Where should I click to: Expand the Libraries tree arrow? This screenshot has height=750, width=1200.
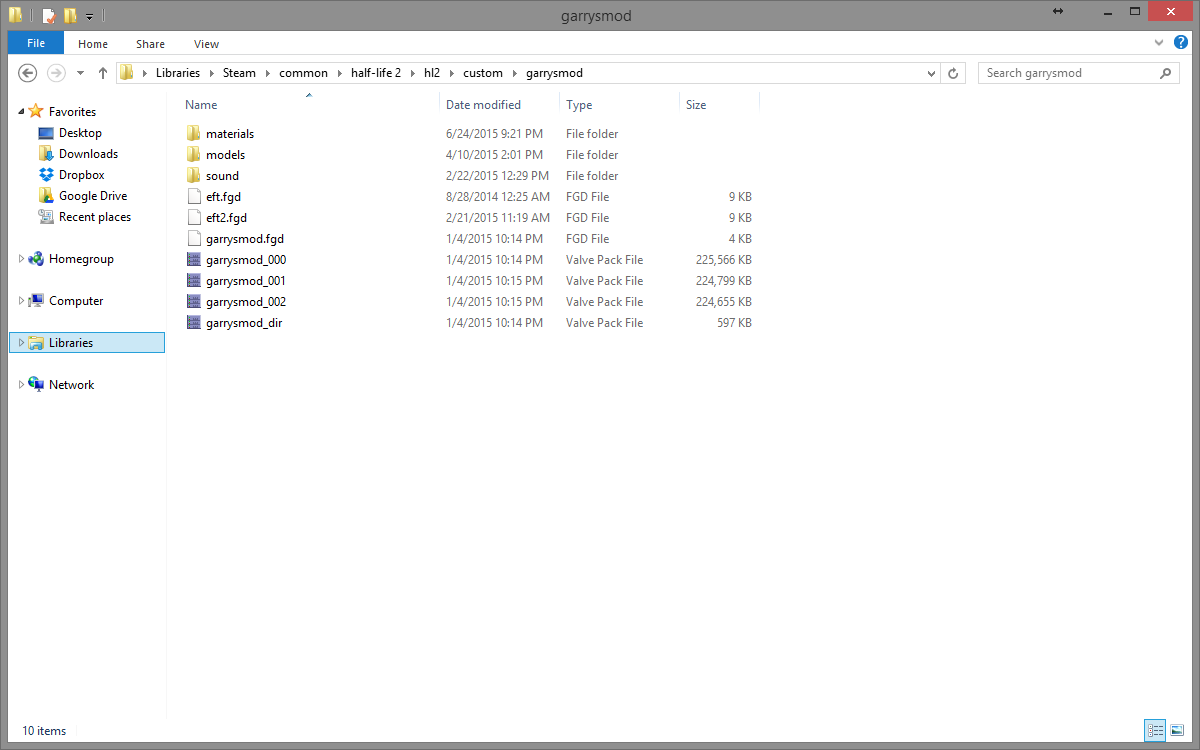click(22, 343)
